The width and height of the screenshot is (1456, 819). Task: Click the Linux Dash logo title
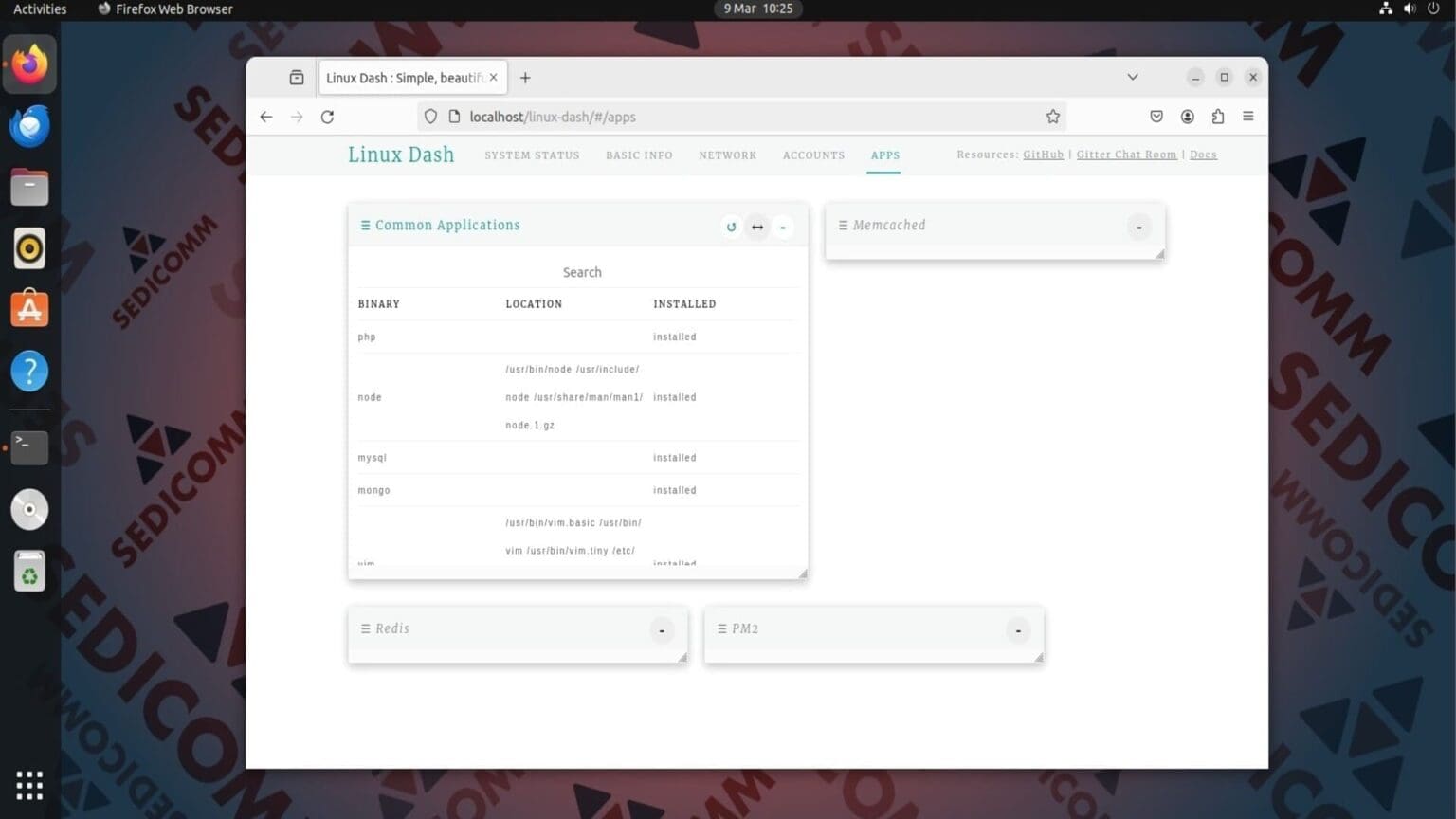(401, 155)
